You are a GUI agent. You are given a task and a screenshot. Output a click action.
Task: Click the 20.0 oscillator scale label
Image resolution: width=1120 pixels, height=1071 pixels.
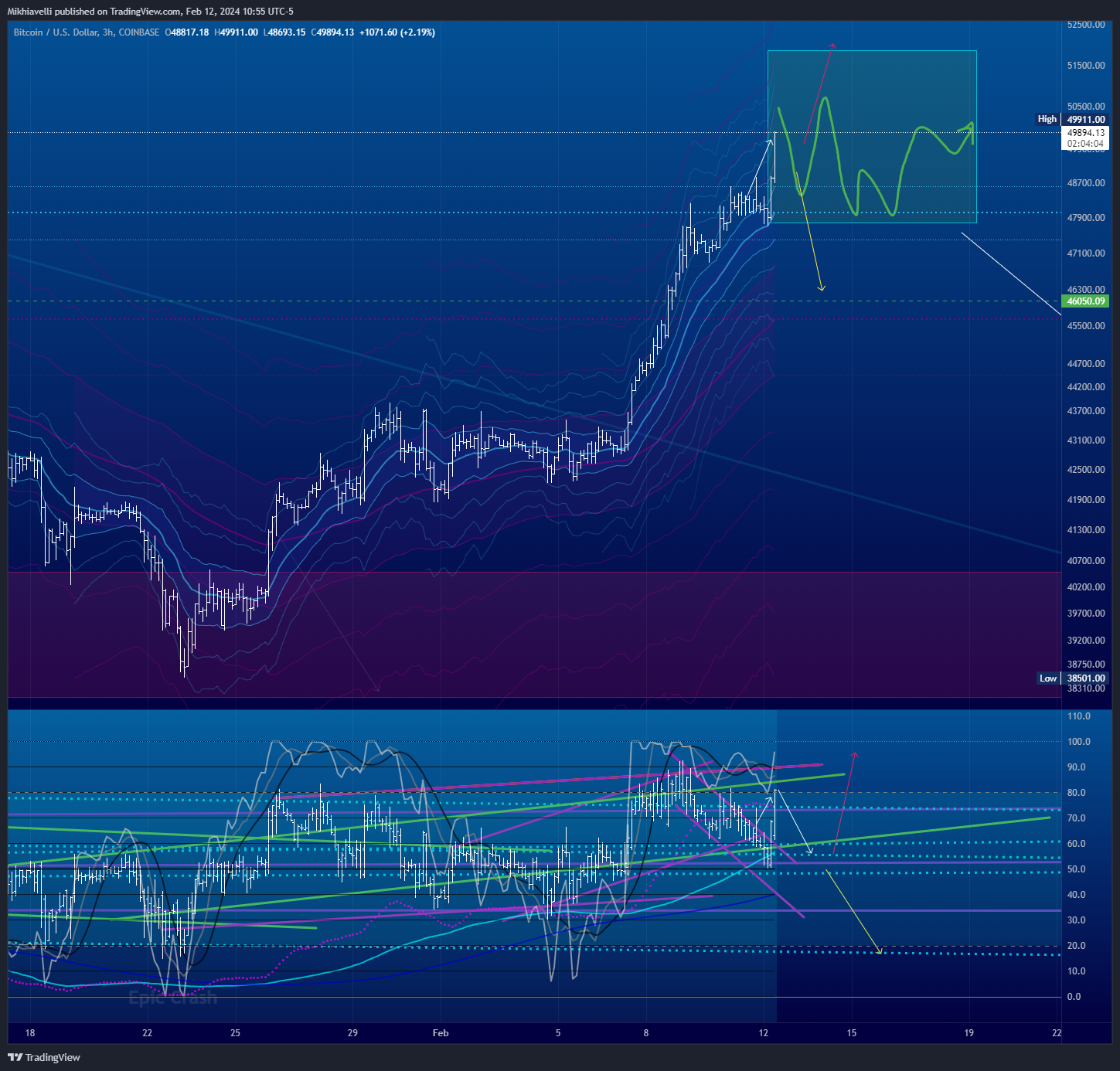click(1076, 946)
